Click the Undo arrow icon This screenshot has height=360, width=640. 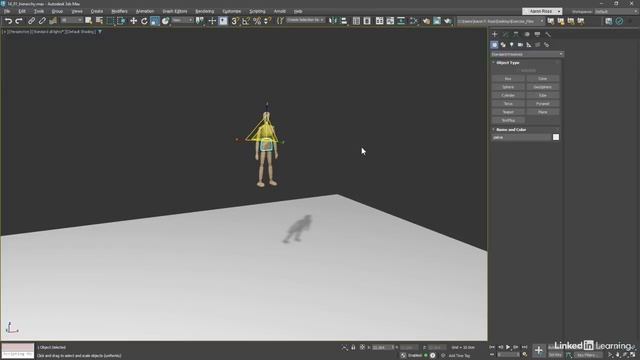point(8,21)
